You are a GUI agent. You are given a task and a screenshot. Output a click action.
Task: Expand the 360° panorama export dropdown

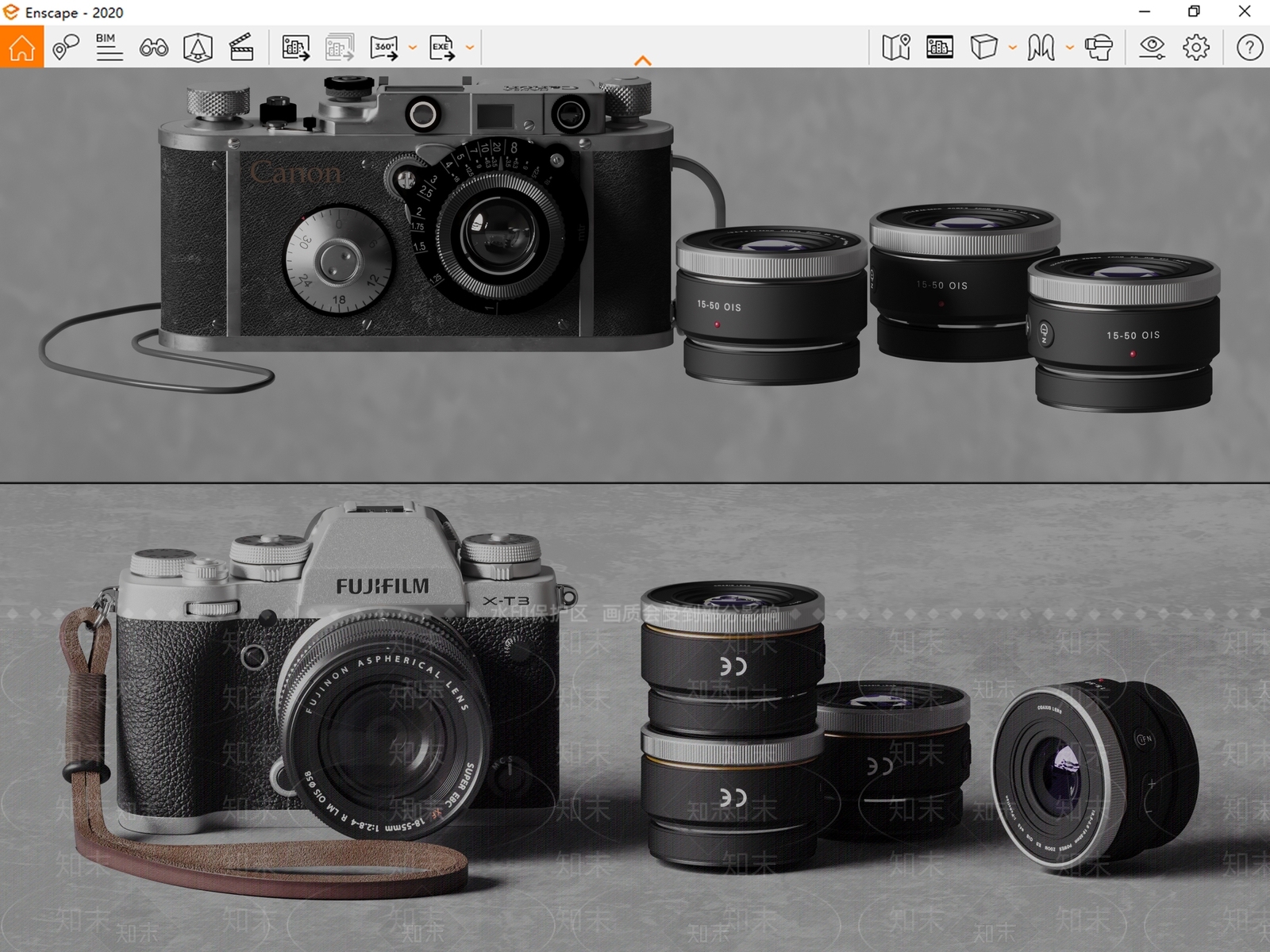[x=412, y=48]
